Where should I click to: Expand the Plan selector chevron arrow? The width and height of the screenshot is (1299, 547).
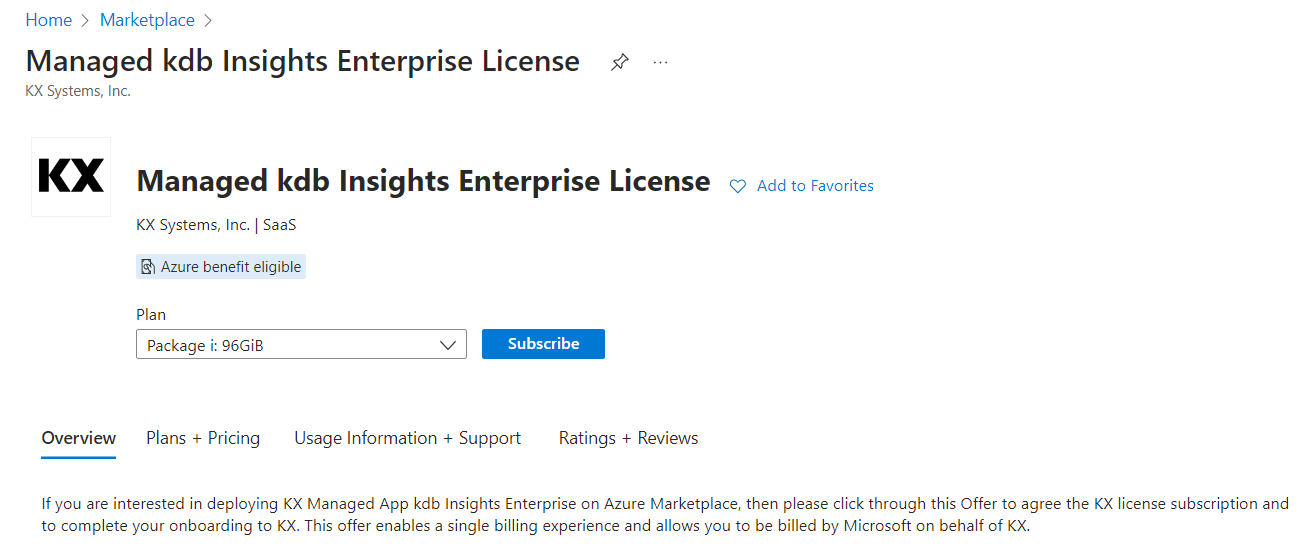[x=448, y=345]
